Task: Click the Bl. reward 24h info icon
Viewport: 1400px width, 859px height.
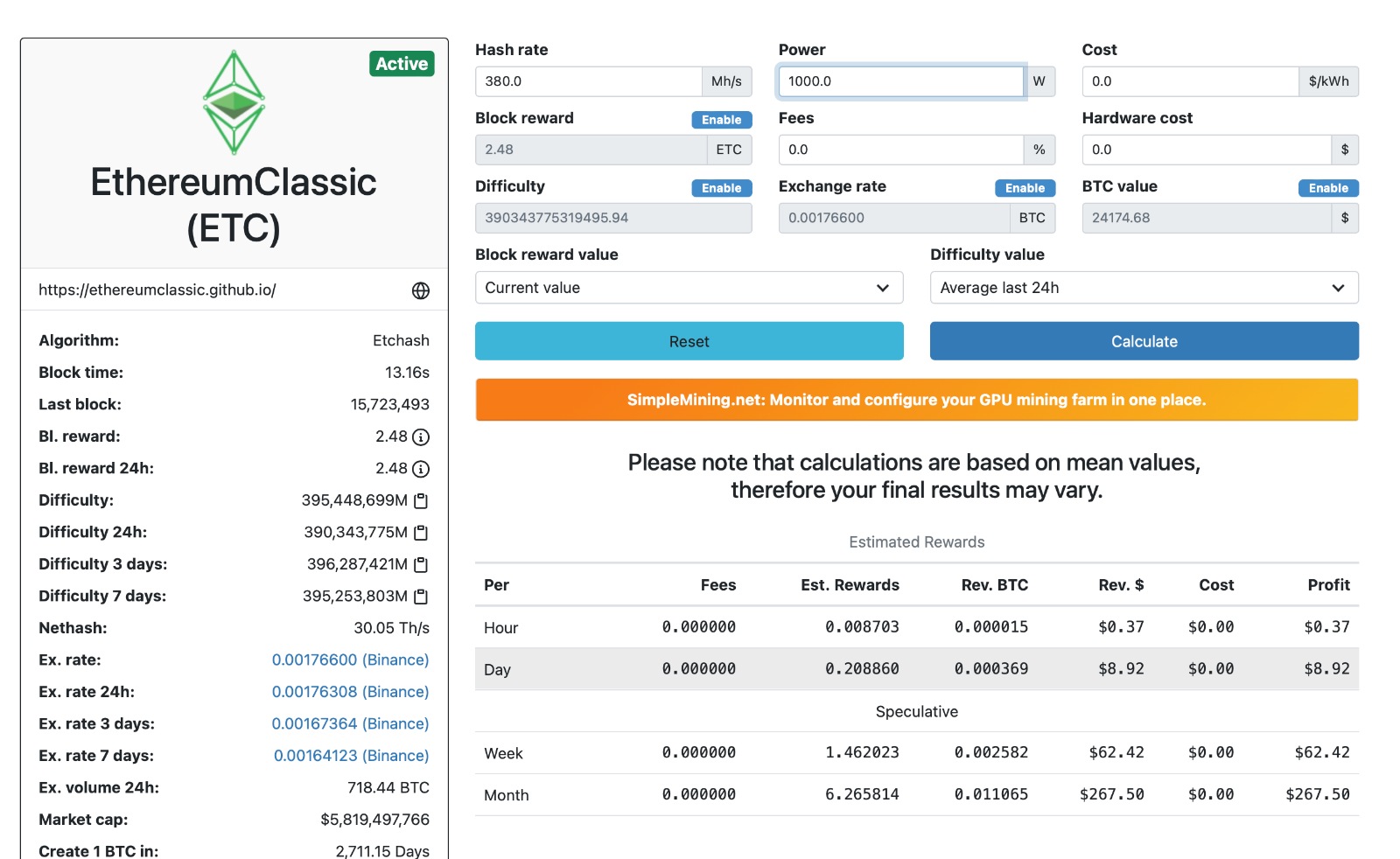Action: [421, 469]
